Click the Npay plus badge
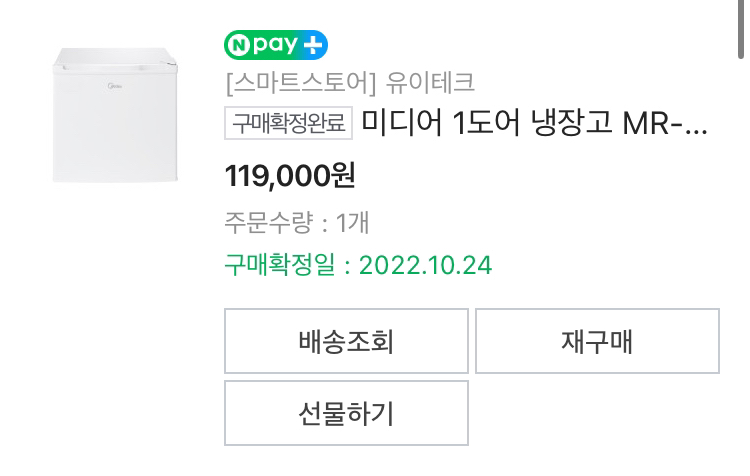Viewport: 750px width, 476px height. 276,45
